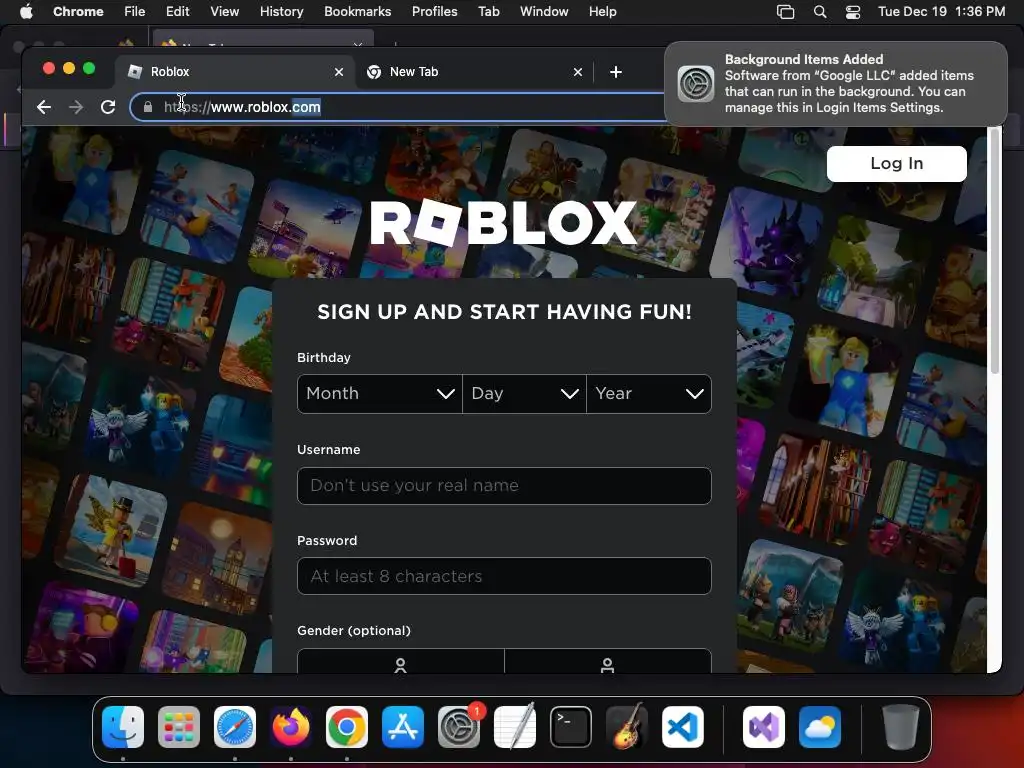
Task: Open Launchpad from the dock
Action: (179, 727)
